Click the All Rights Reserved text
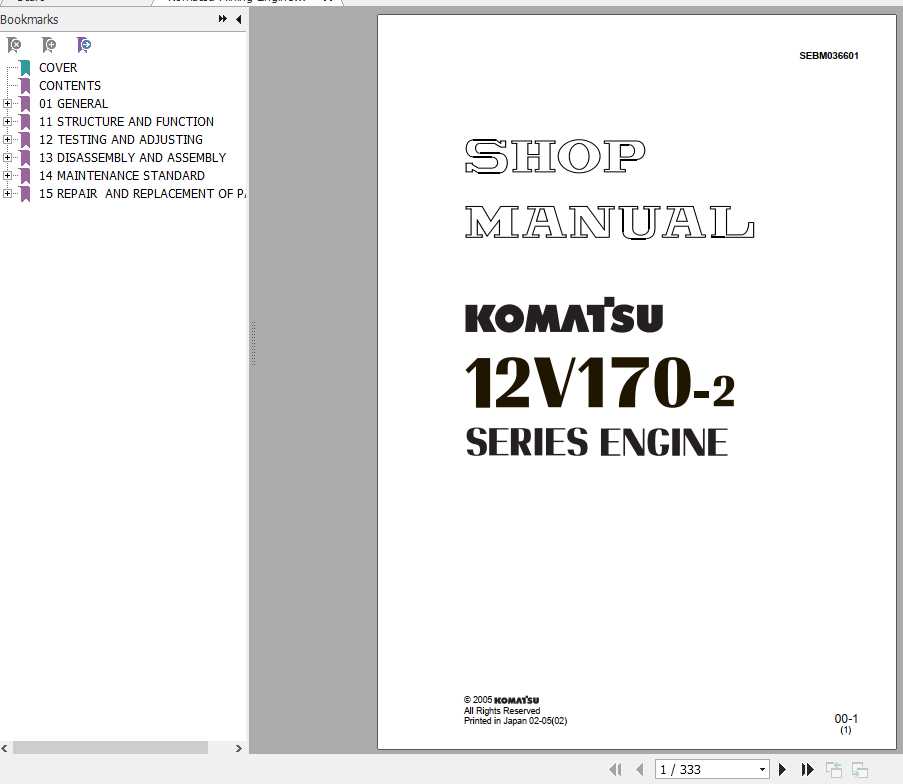Image resolution: width=903 pixels, height=784 pixels. click(502, 711)
